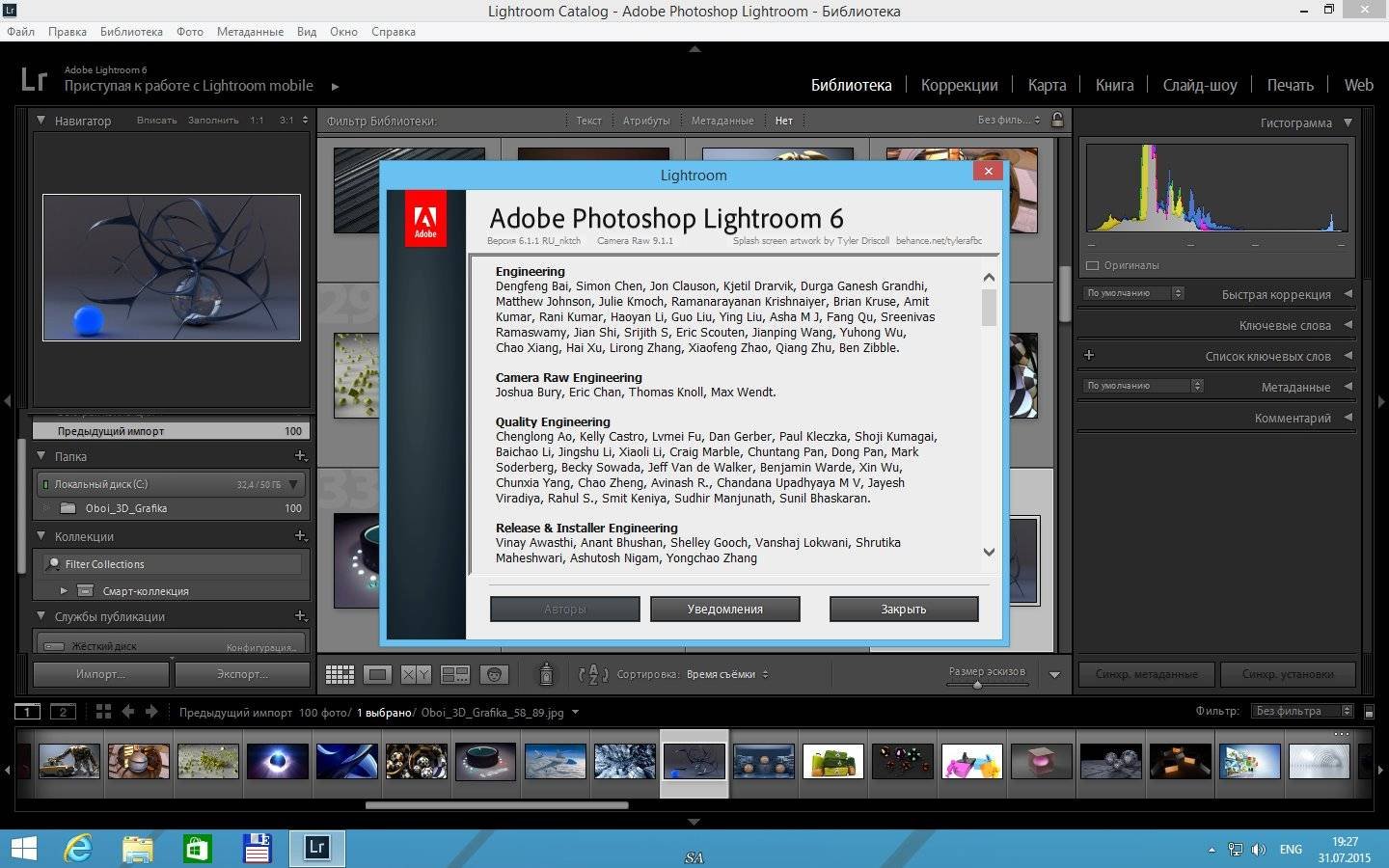
Task: Click the spray can Painter tool
Action: 546,673
